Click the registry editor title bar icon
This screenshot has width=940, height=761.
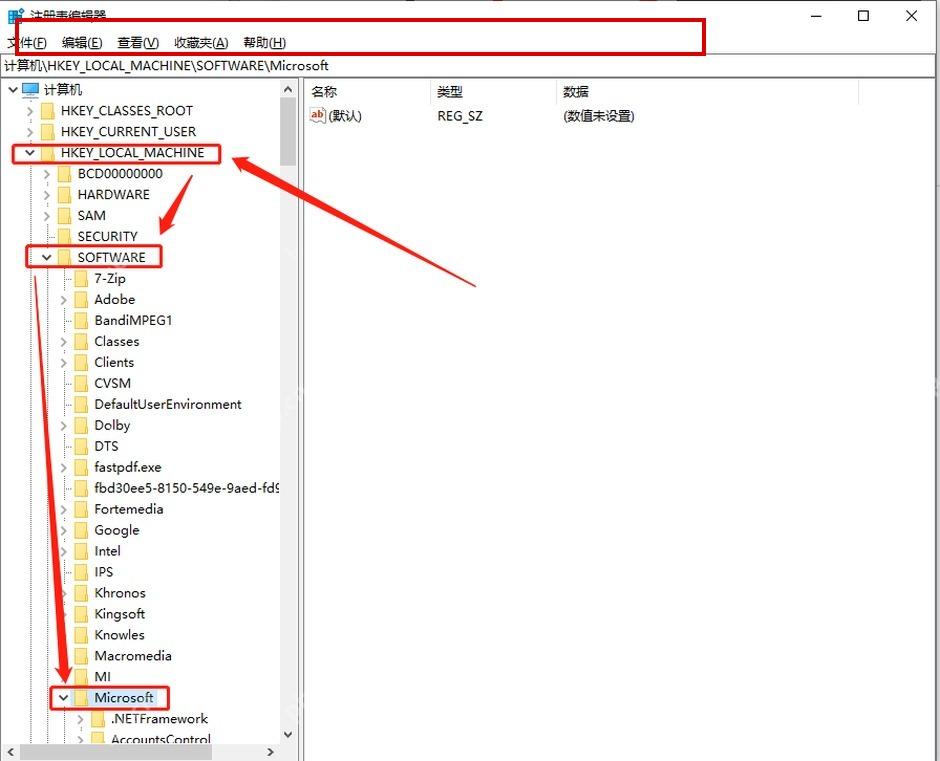(16, 14)
